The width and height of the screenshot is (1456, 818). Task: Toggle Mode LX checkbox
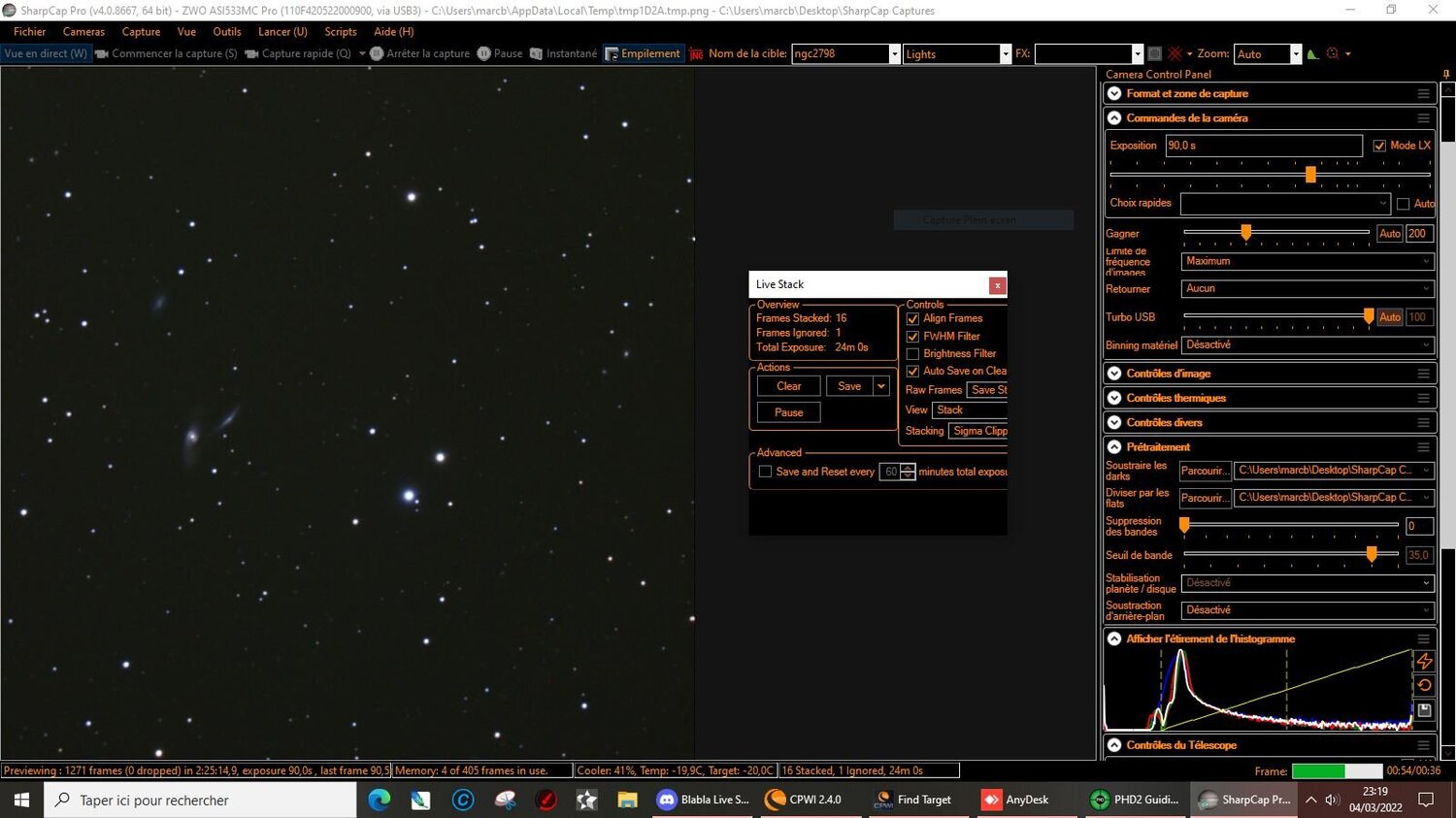[1380, 145]
